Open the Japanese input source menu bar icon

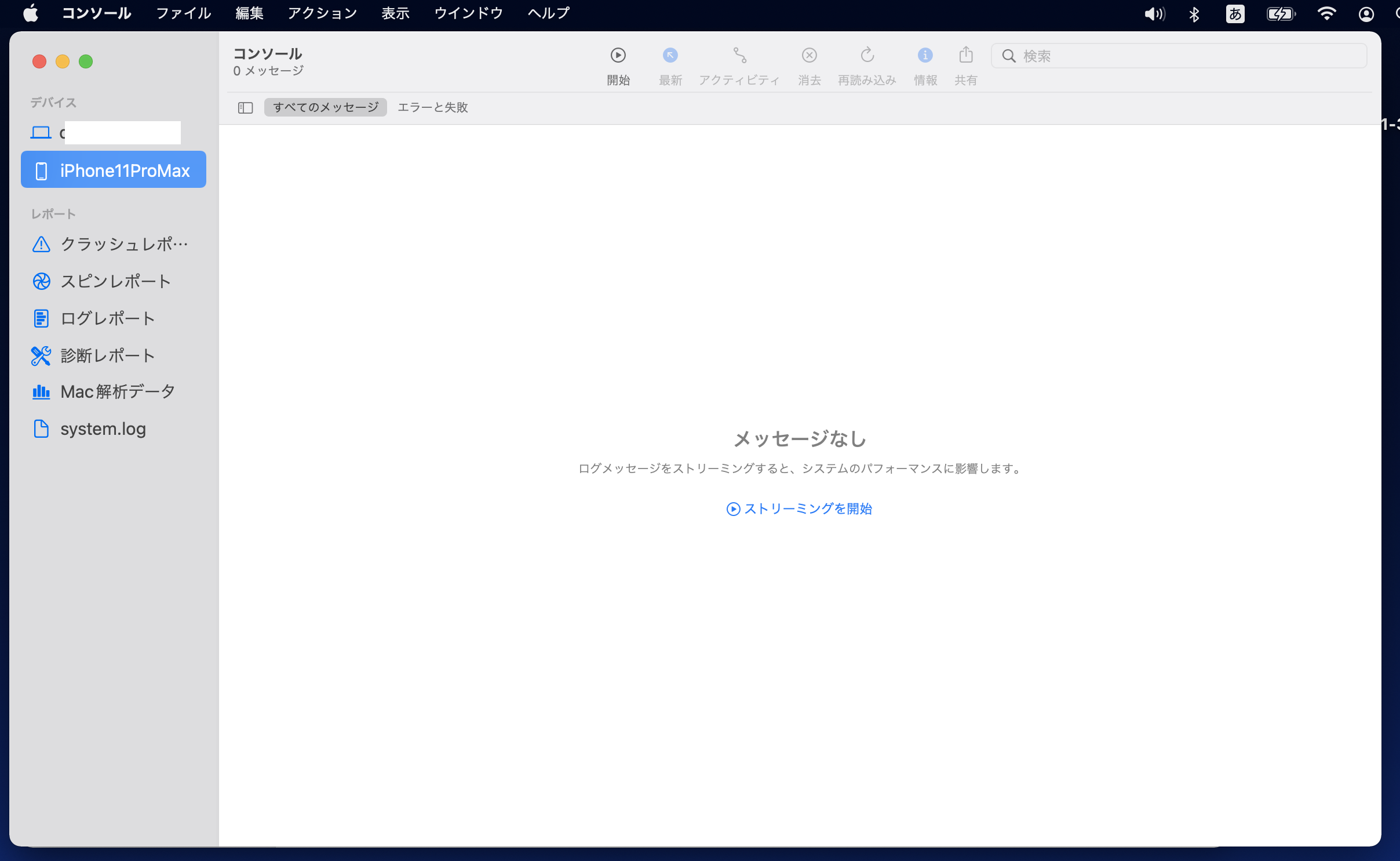[x=1235, y=14]
